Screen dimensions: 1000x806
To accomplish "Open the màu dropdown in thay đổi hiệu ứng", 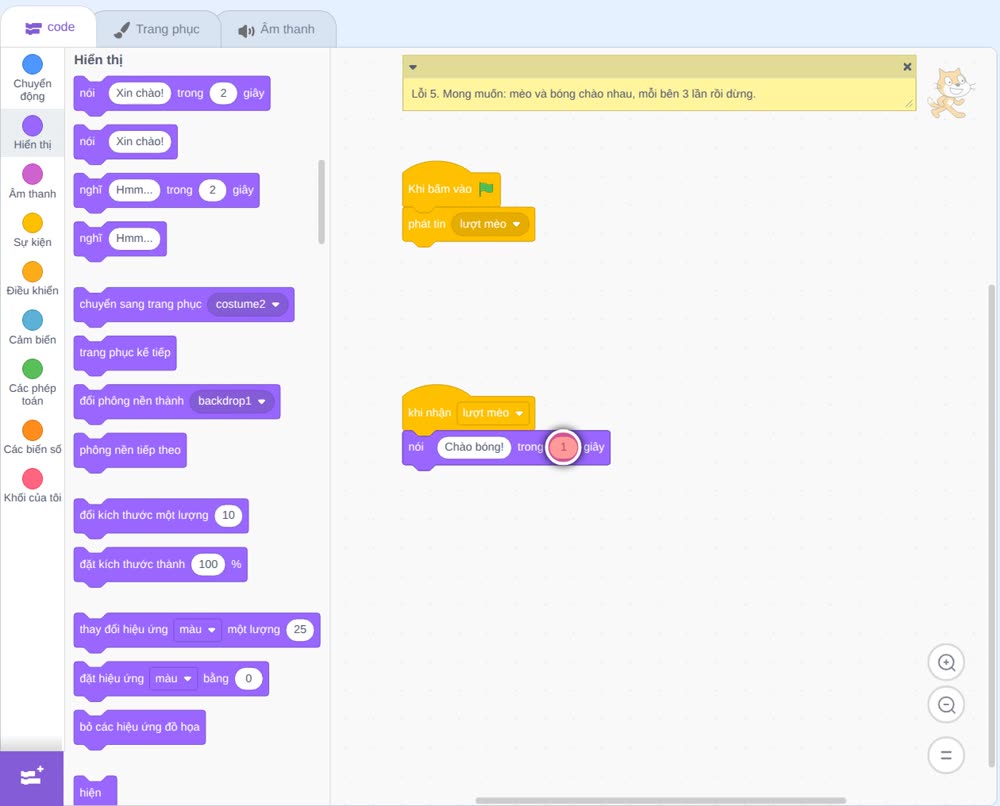I will (x=198, y=629).
